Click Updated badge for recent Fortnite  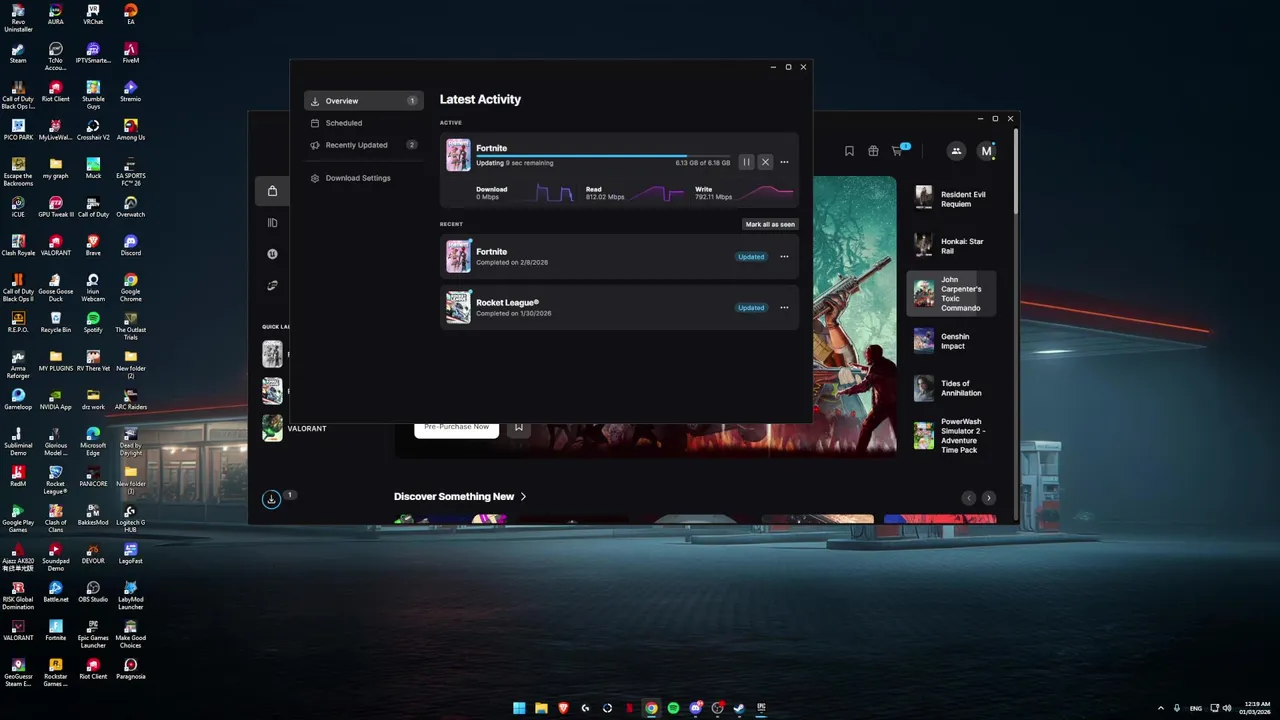[751, 256]
